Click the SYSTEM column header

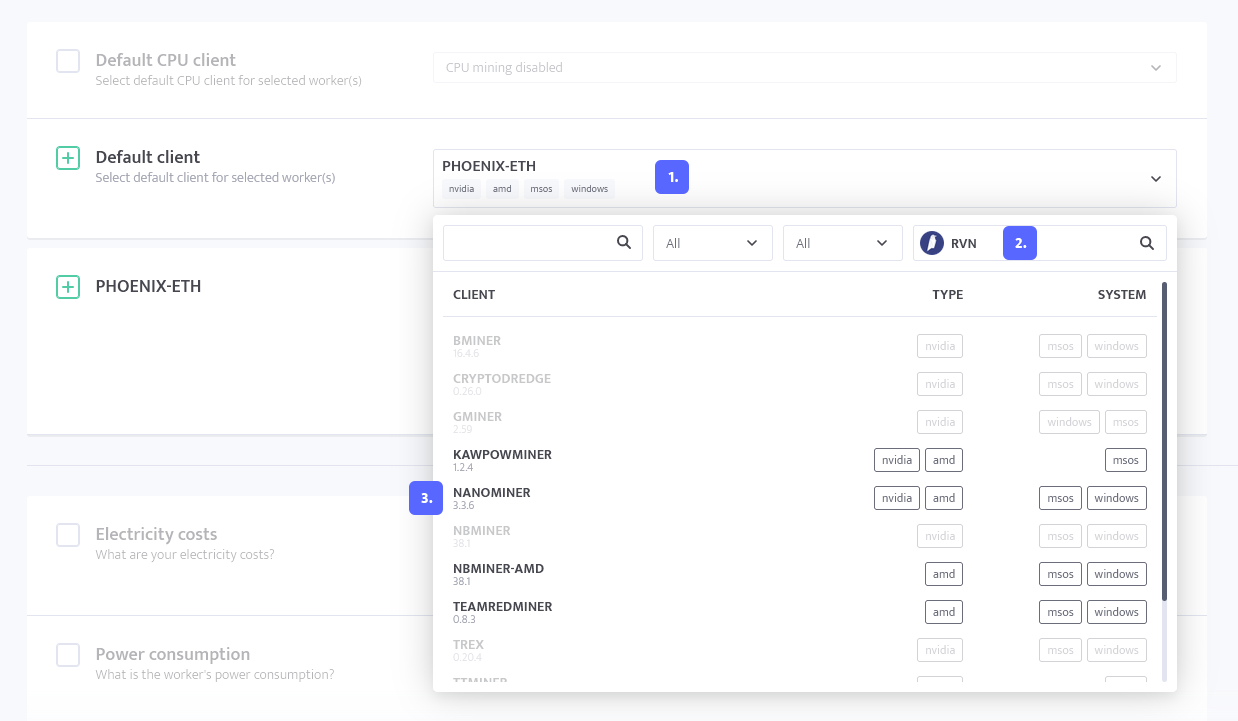1122,295
